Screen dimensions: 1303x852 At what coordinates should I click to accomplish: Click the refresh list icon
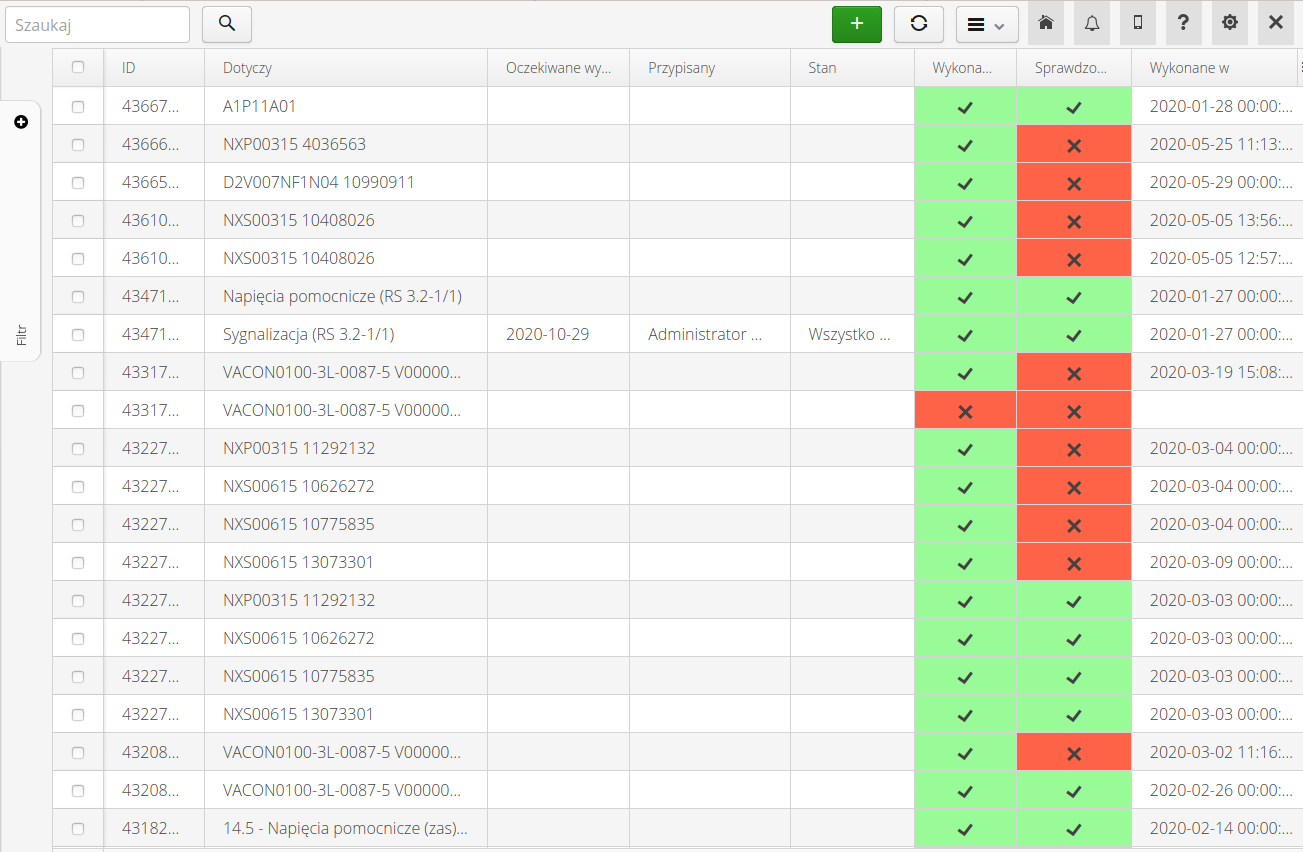point(919,24)
